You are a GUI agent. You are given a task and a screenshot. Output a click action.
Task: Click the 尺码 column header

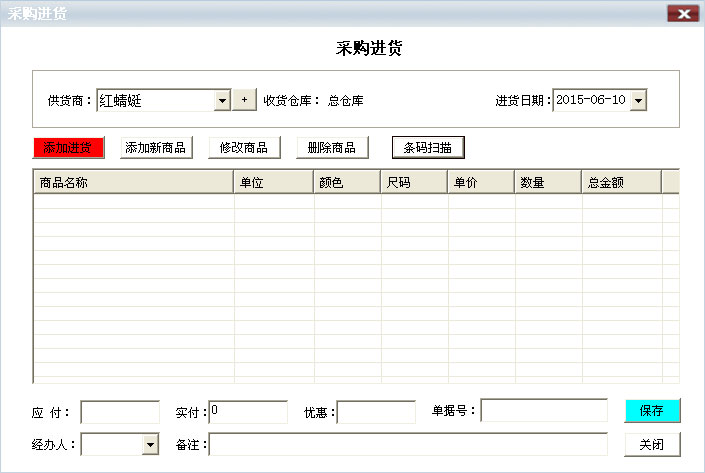(414, 182)
